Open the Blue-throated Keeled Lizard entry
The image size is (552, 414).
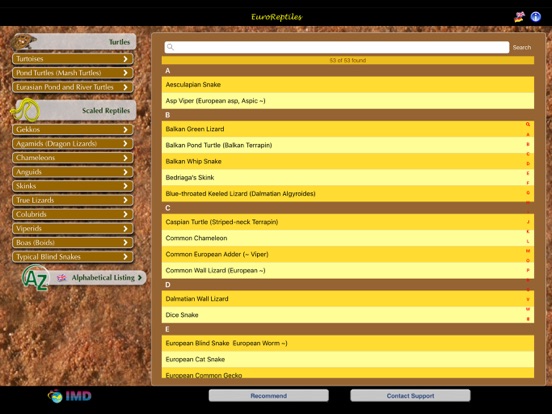pos(348,194)
